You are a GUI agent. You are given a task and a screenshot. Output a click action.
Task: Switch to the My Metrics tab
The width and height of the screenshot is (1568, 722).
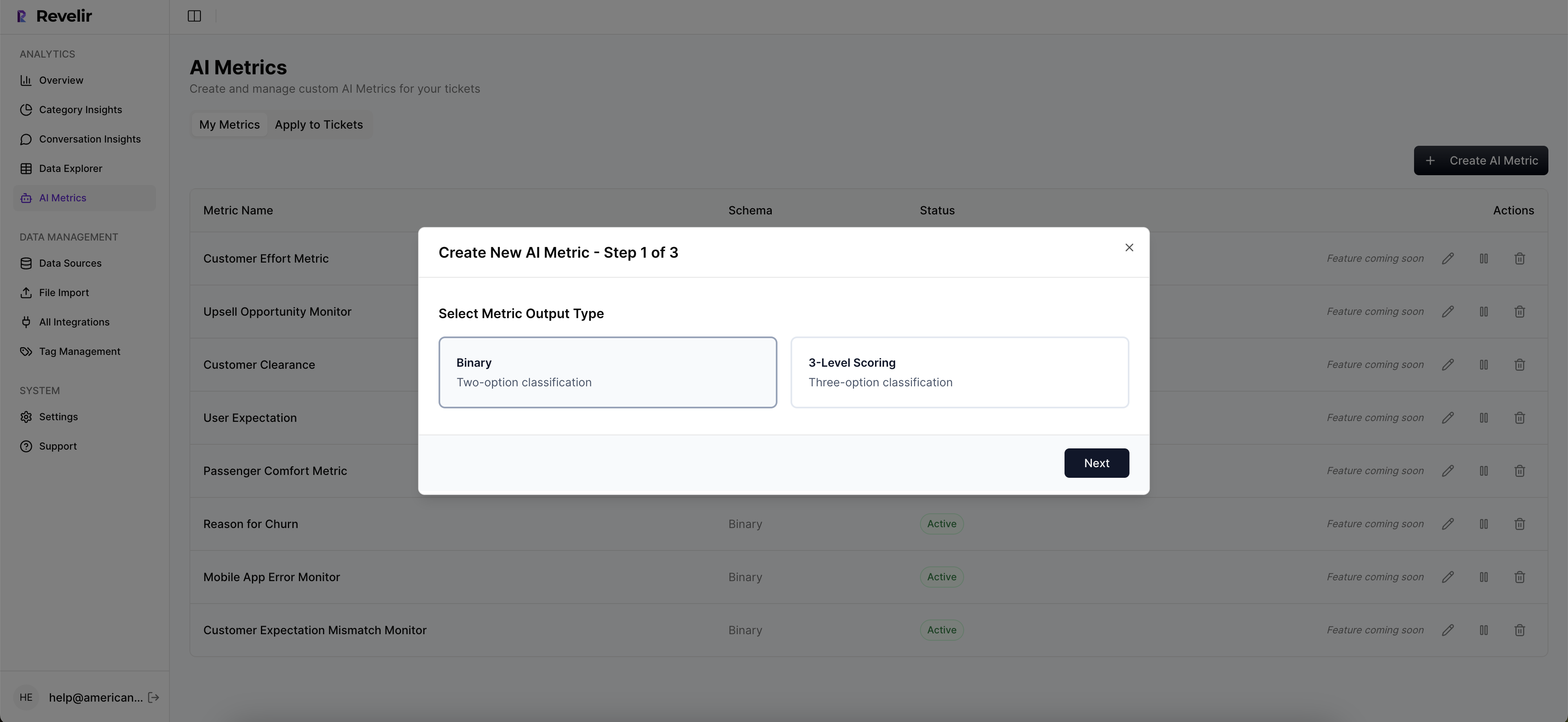tap(229, 124)
